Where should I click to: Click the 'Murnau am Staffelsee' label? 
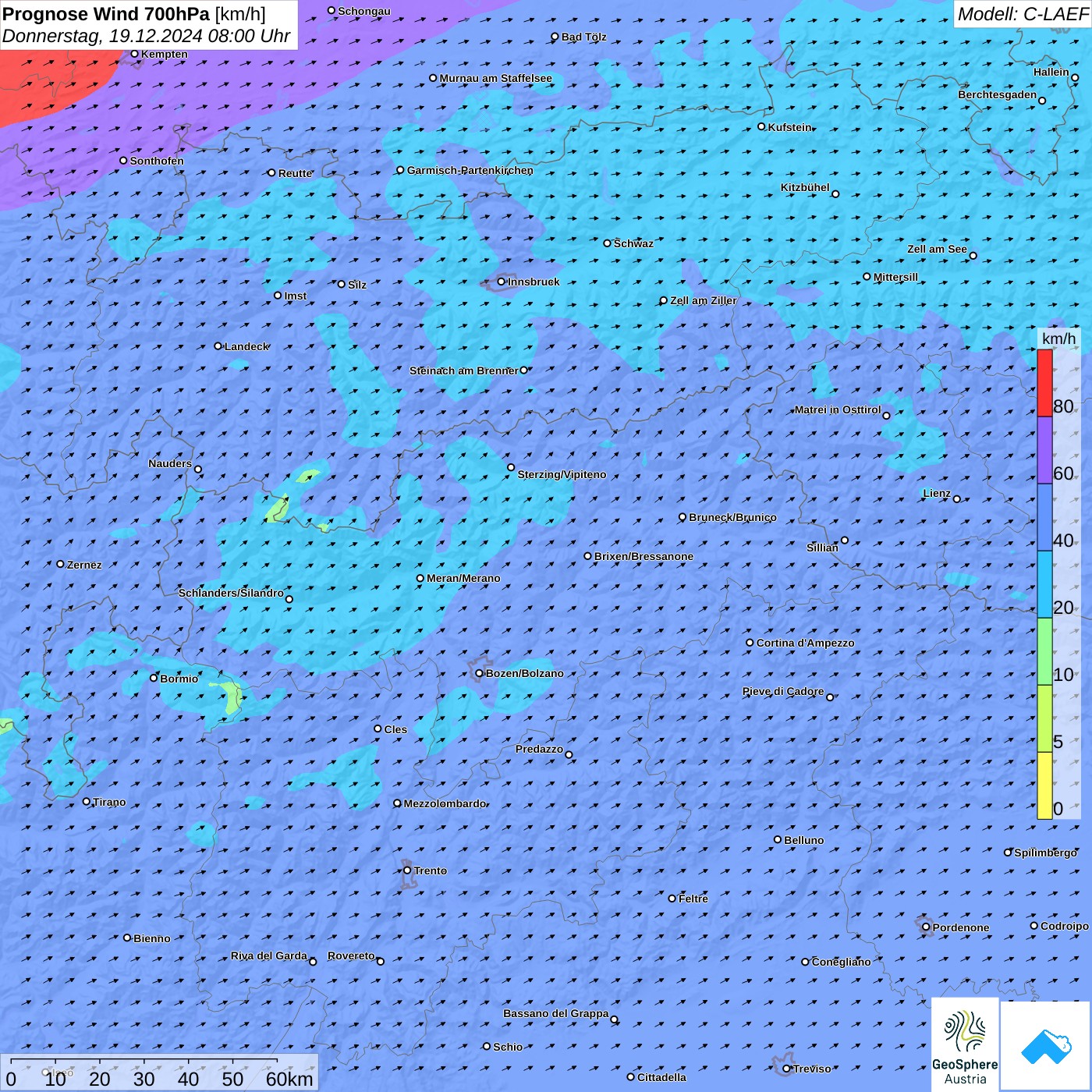(496, 78)
